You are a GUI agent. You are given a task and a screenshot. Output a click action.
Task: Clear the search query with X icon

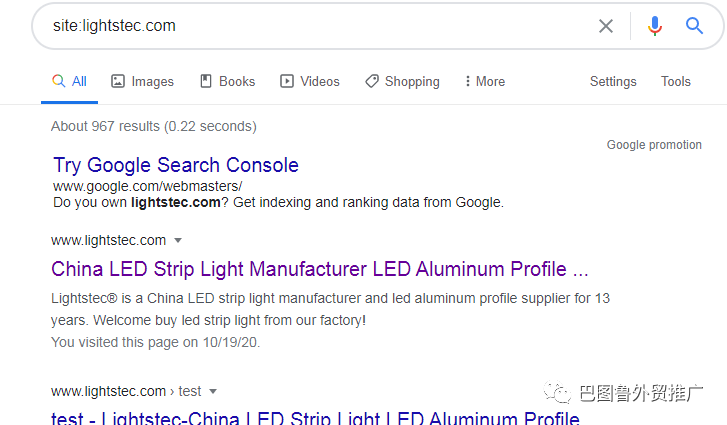coord(606,26)
